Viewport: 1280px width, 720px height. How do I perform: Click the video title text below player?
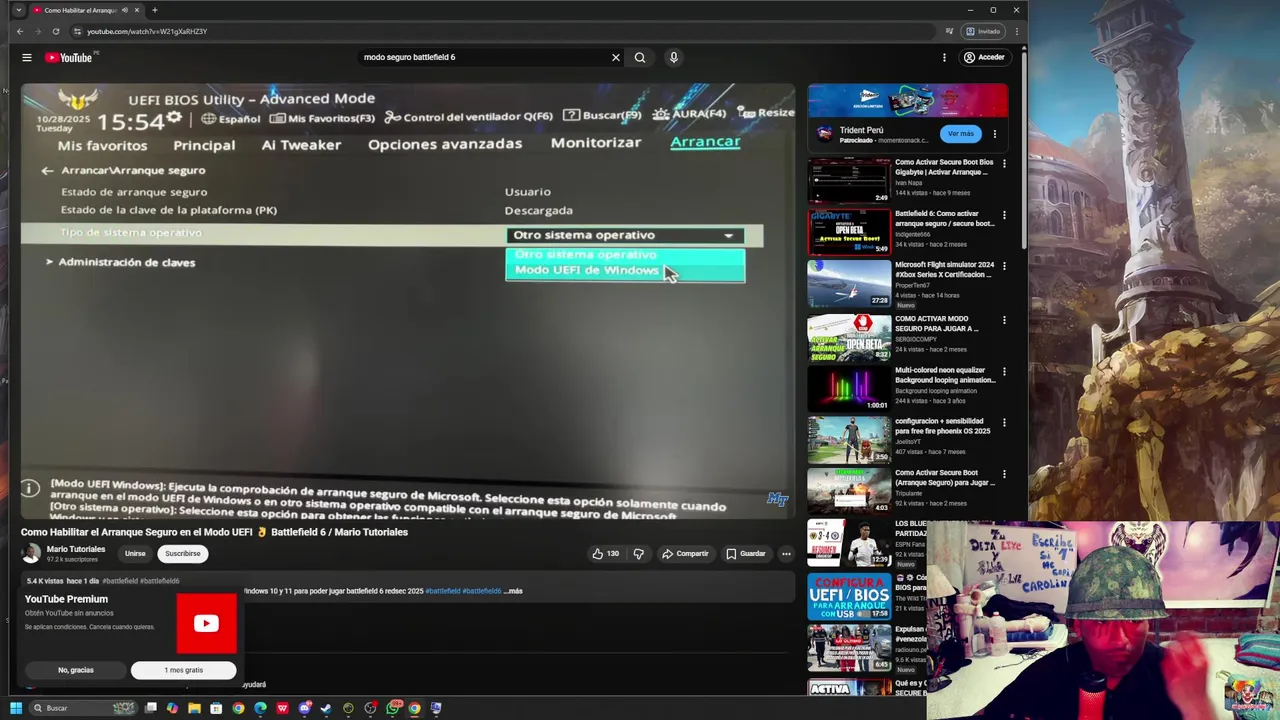pyautogui.click(x=214, y=532)
